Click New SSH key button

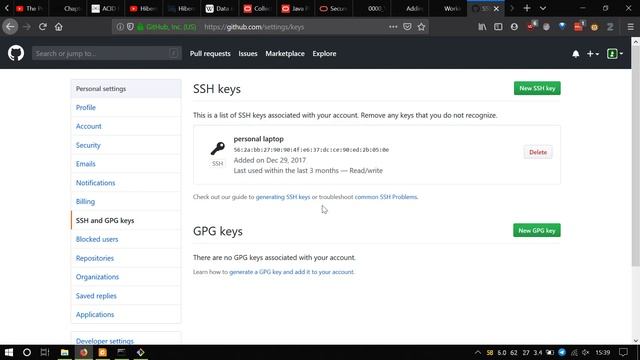pos(537,88)
